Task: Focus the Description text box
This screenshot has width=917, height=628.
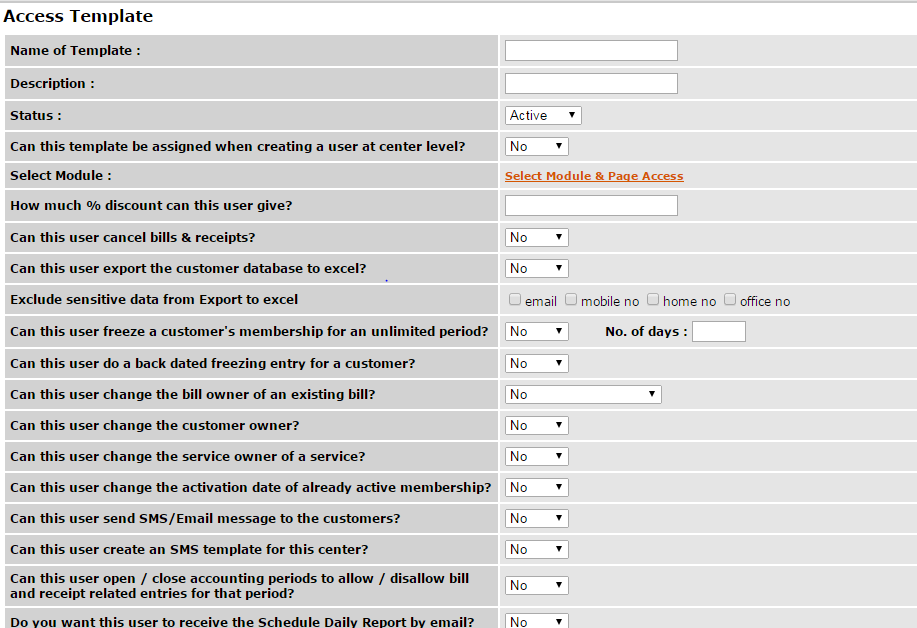Action: pyautogui.click(x=591, y=84)
